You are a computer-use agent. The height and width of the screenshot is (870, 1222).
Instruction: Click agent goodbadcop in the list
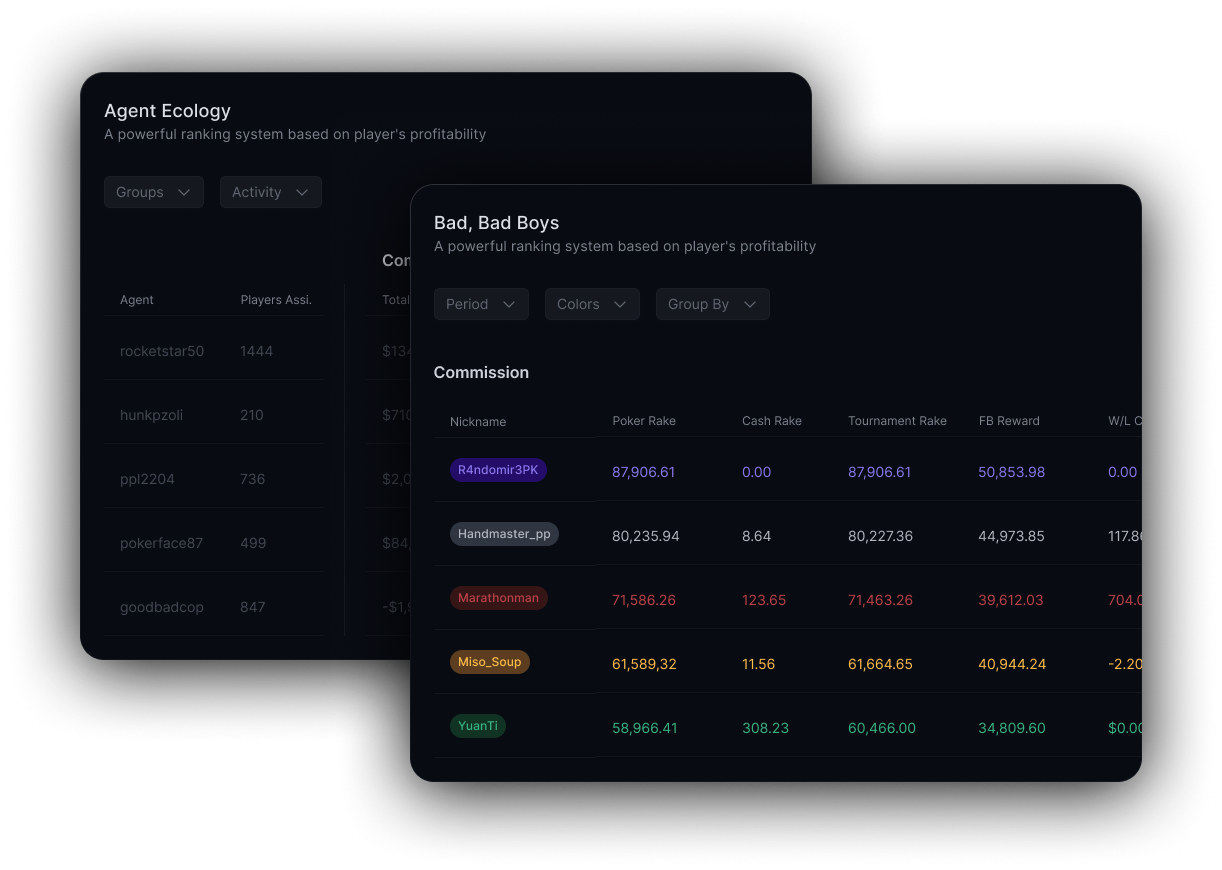[161, 607]
